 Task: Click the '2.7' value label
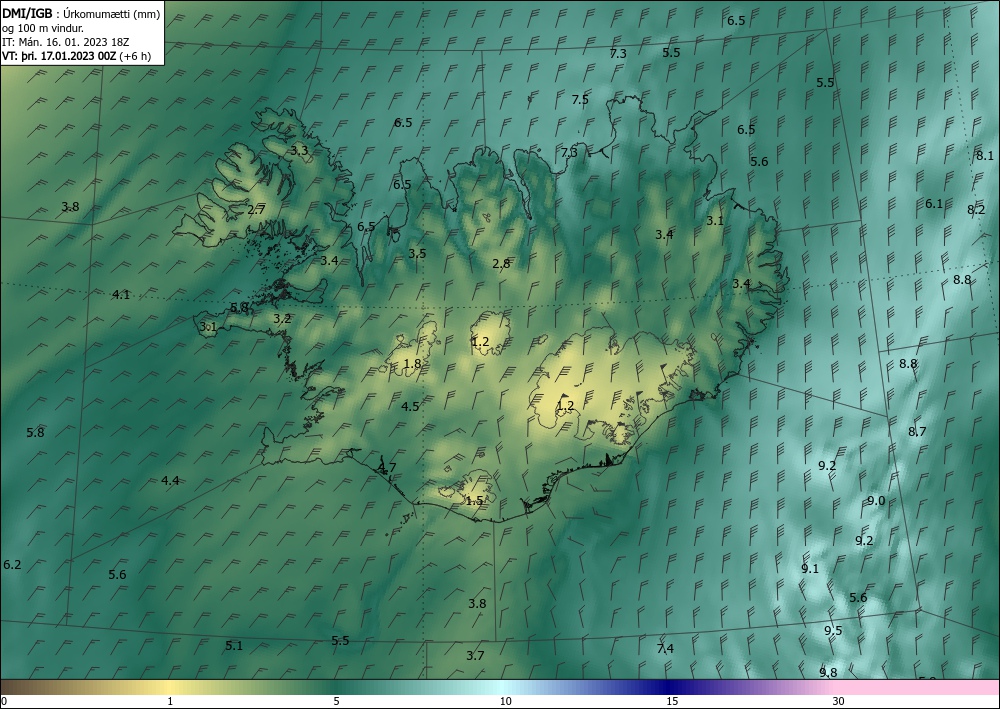click(256, 210)
